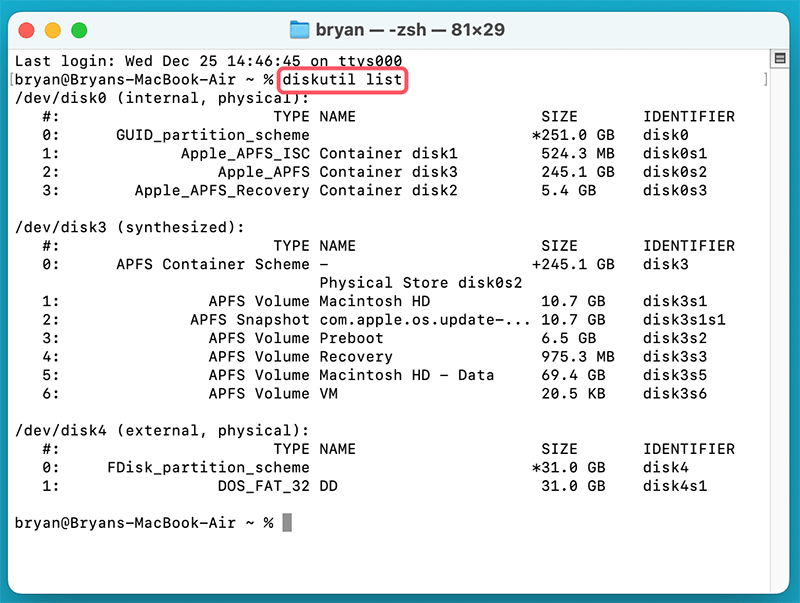
Task: Click the *251.0 GB size value
Action: pos(566,134)
